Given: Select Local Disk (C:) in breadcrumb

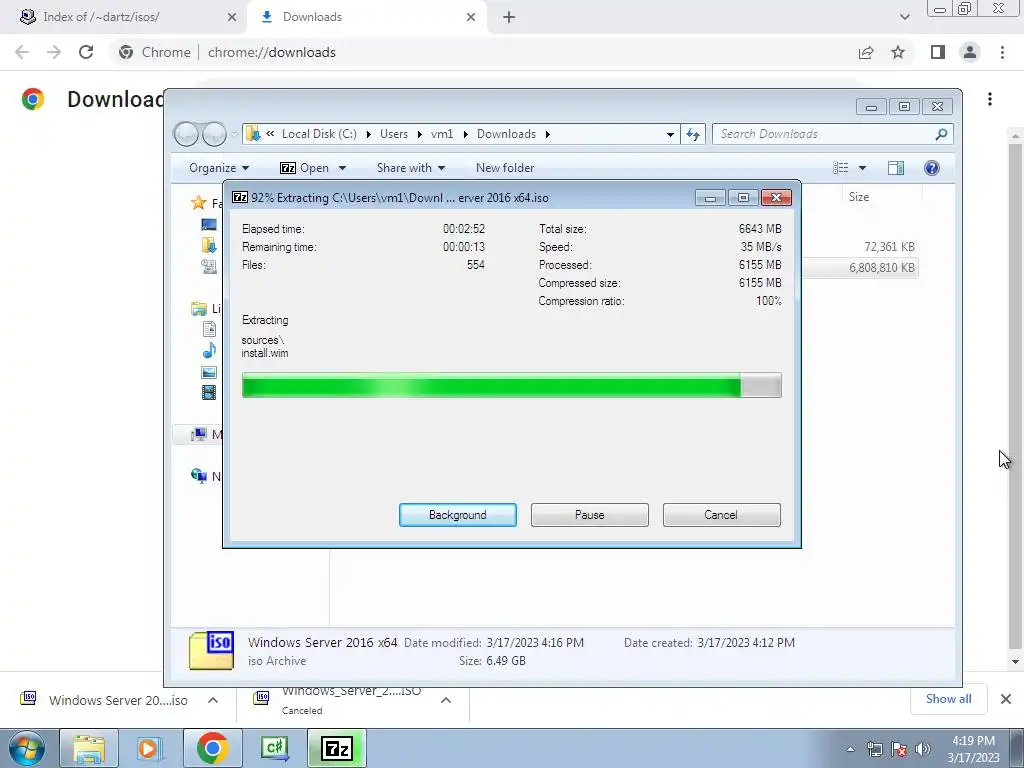Looking at the screenshot, I should point(319,134).
